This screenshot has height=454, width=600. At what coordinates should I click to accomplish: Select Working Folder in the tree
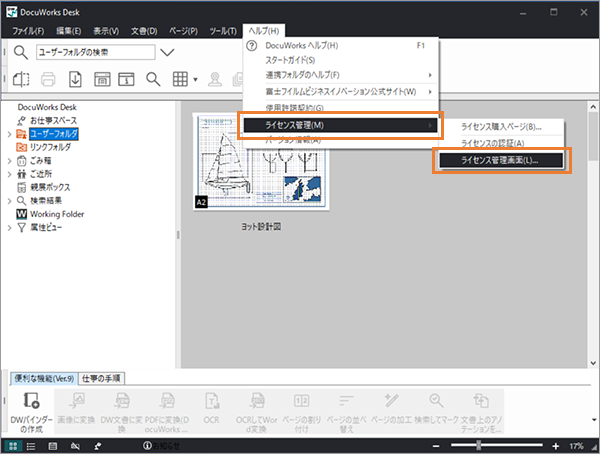tap(57, 214)
